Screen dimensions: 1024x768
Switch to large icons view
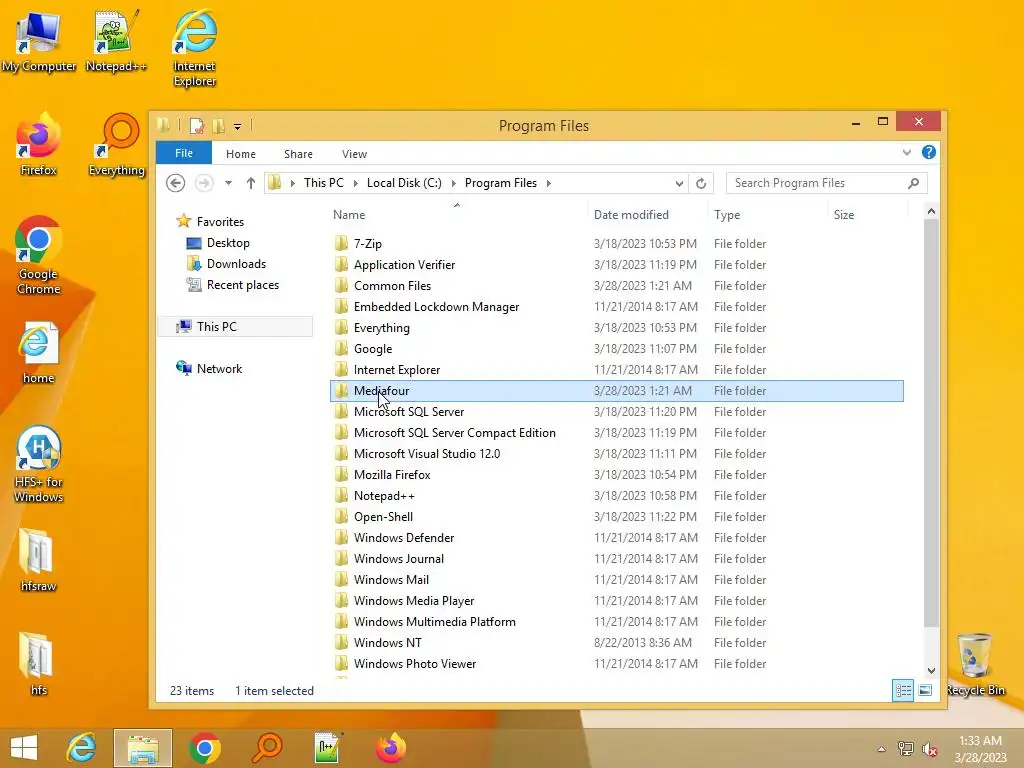point(925,690)
